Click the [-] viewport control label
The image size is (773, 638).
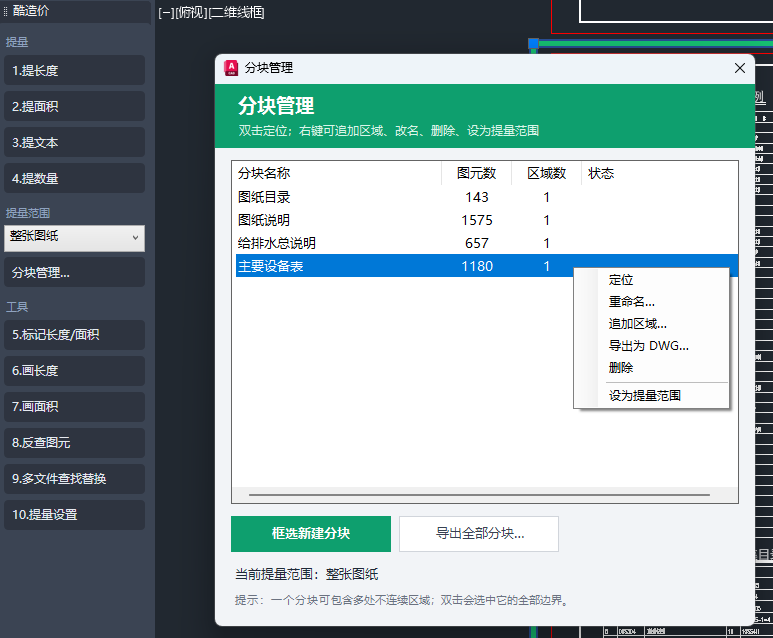click(x=166, y=12)
